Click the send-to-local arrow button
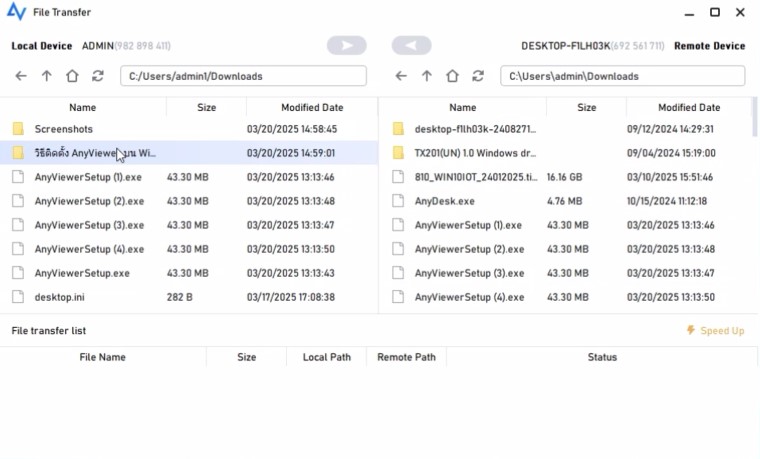Viewport: 760px width, 459px height. pos(412,46)
